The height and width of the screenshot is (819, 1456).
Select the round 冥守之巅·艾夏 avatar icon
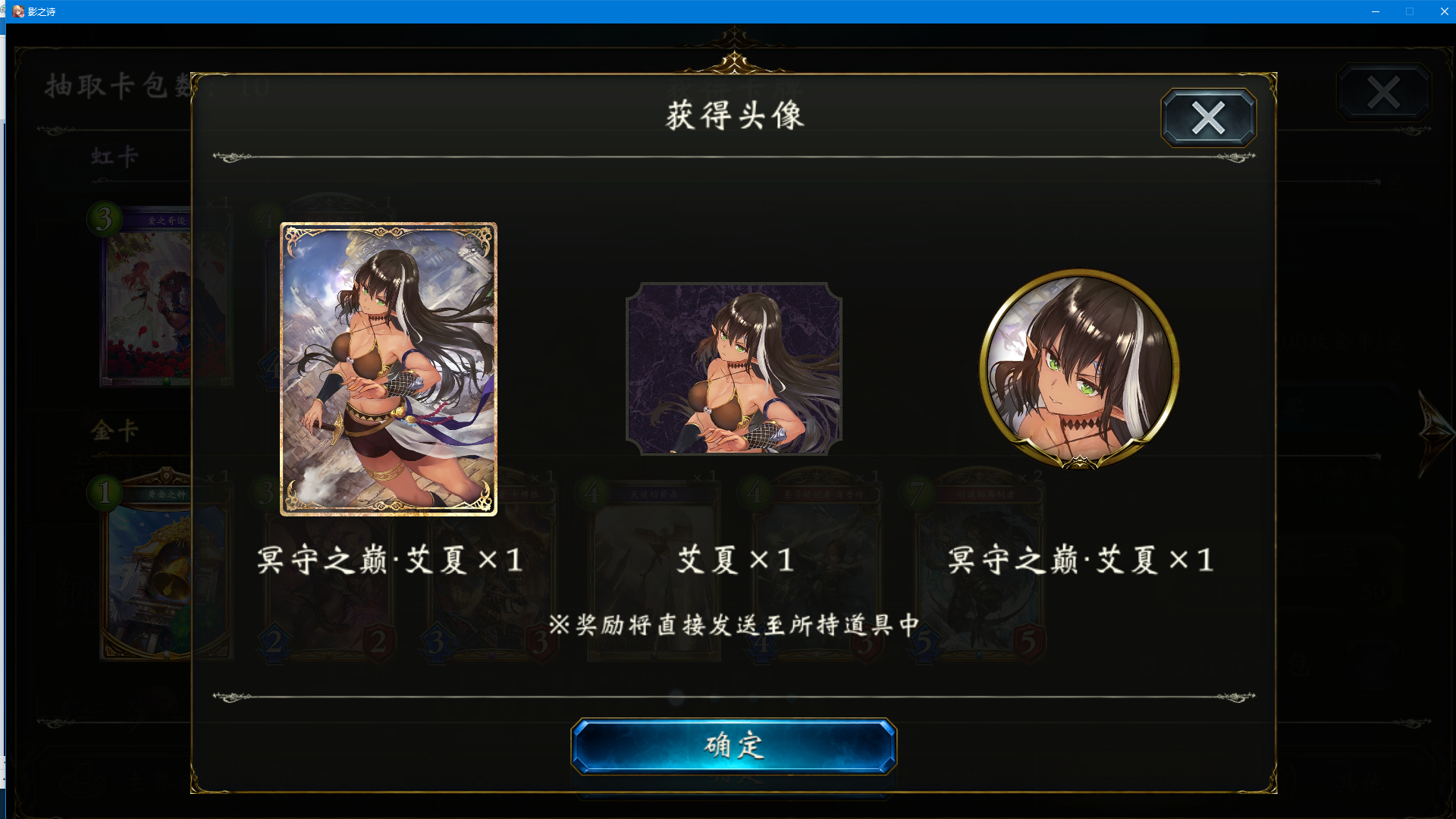pos(1079,369)
